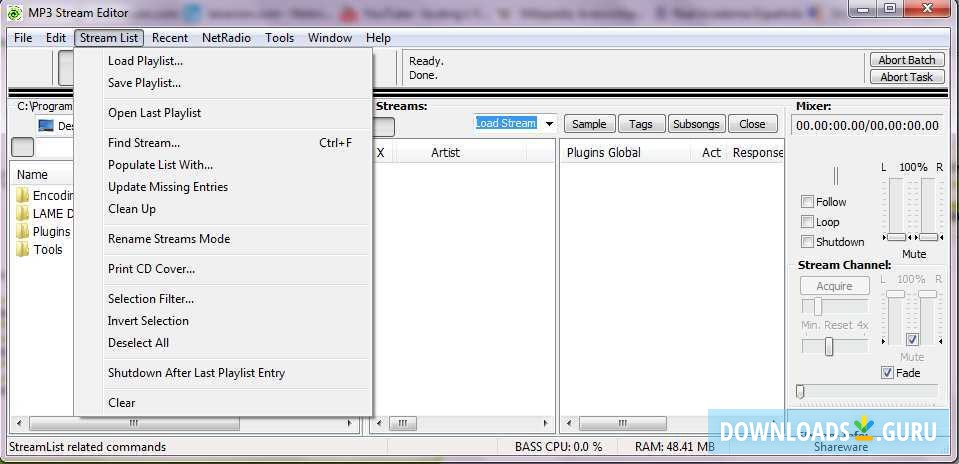Screen dimensions: 959x464
Task: Click the Acquire button in Stream Channel
Action: [x=834, y=286]
